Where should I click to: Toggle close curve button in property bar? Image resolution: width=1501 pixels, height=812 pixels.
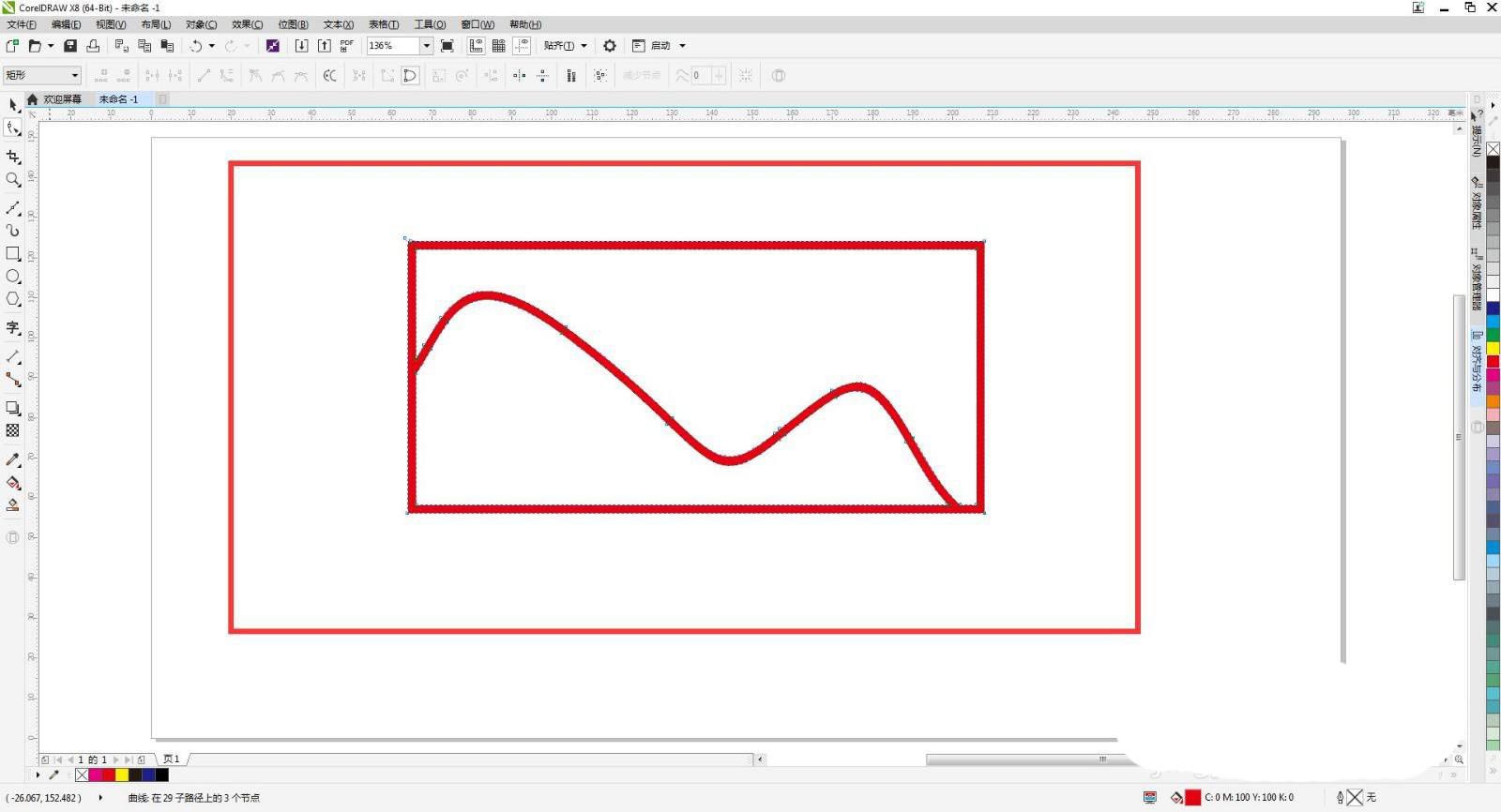tap(410, 76)
